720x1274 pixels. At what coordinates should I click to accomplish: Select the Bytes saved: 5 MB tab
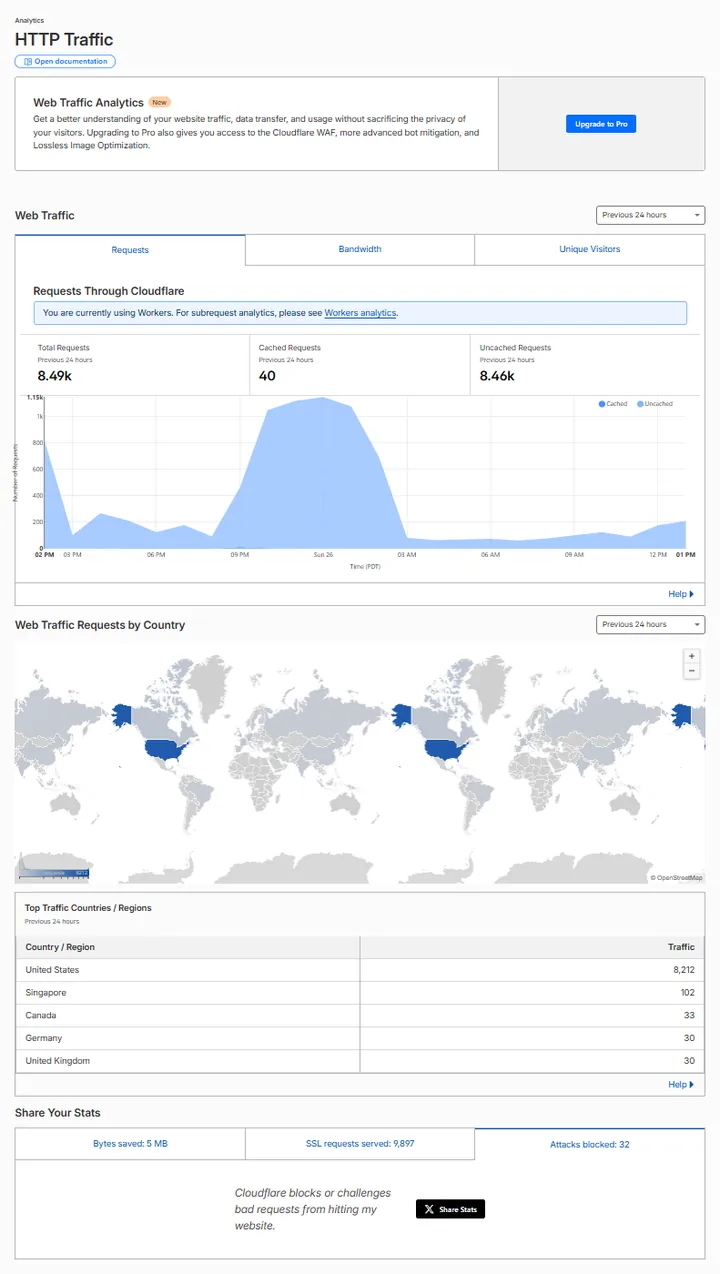click(130, 1144)
